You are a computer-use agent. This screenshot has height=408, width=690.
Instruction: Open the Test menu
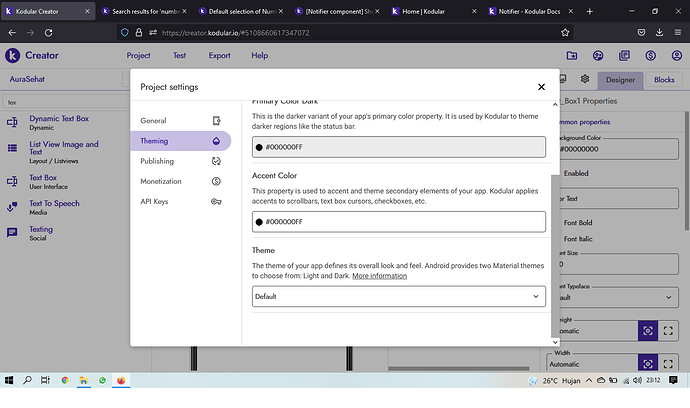click(x=179, y=55)
